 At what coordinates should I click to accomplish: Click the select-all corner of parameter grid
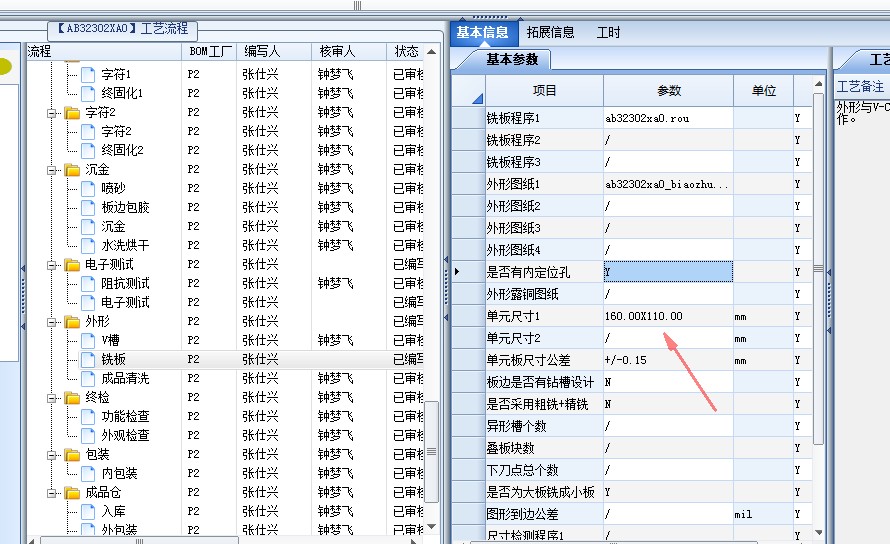[469, 91]
